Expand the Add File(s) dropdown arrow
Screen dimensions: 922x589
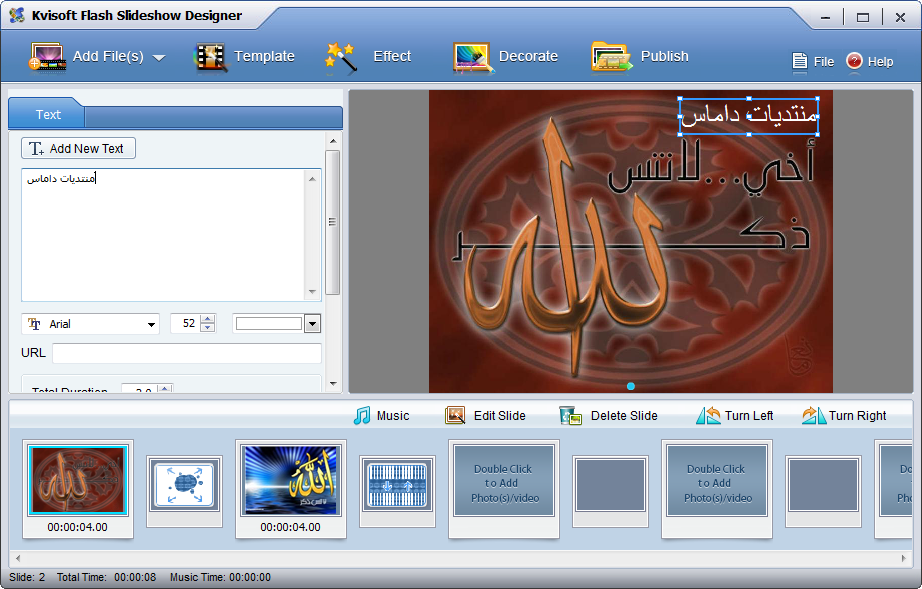click(x=159, y=58)
